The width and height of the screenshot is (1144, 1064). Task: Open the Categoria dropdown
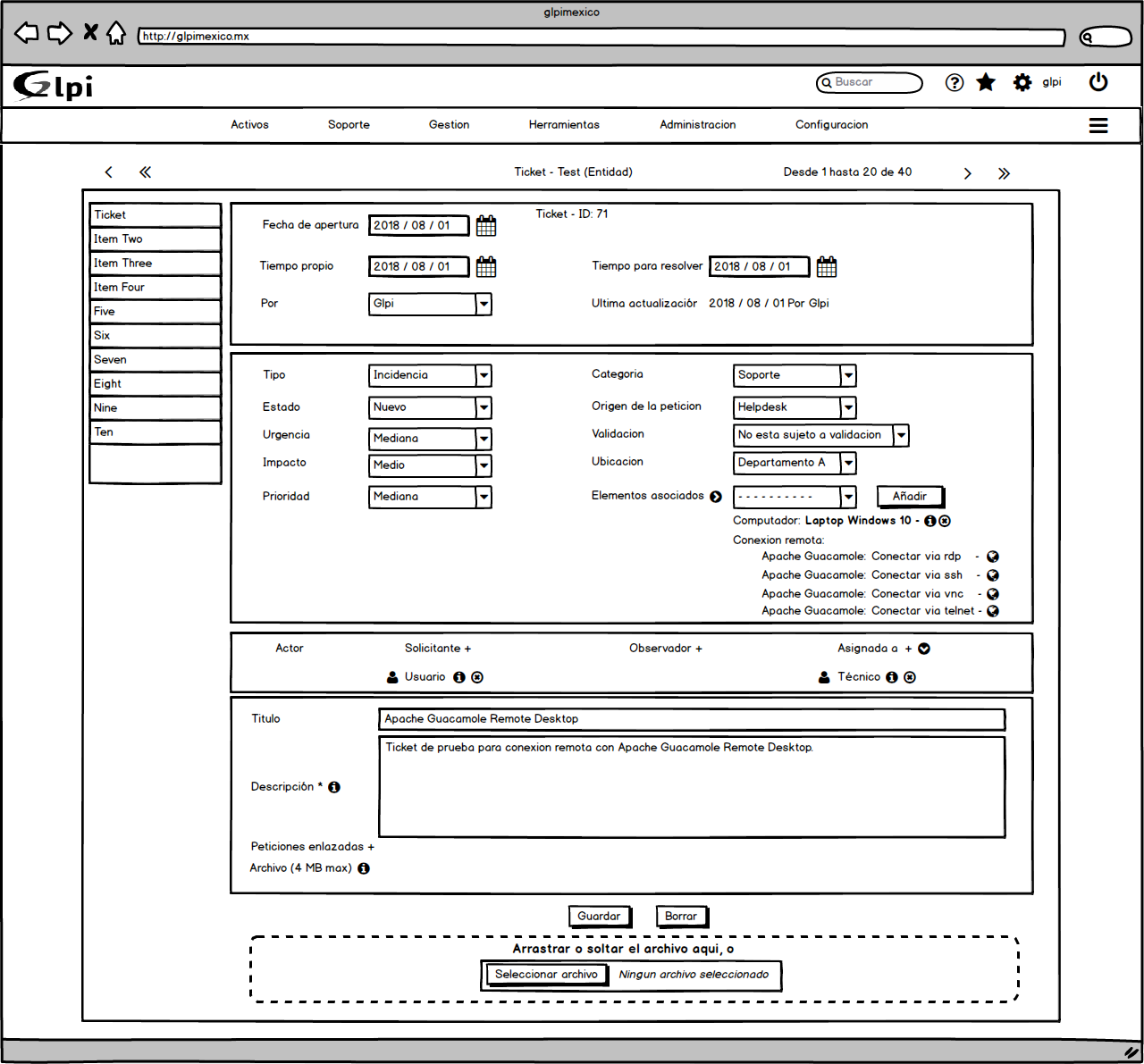(x=795, y=375)
